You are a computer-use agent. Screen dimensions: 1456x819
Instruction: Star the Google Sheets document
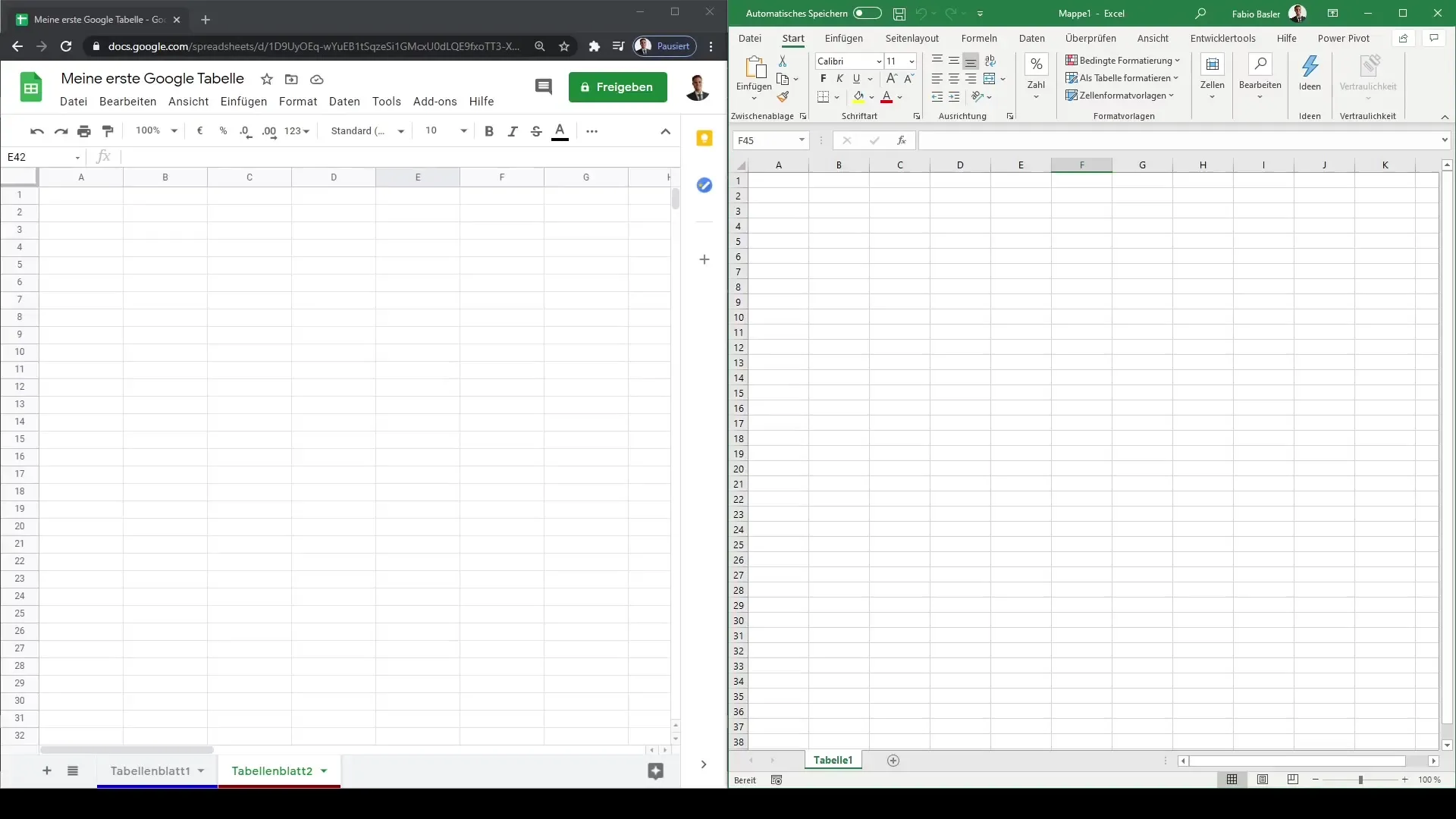click(x=266, y=79)
